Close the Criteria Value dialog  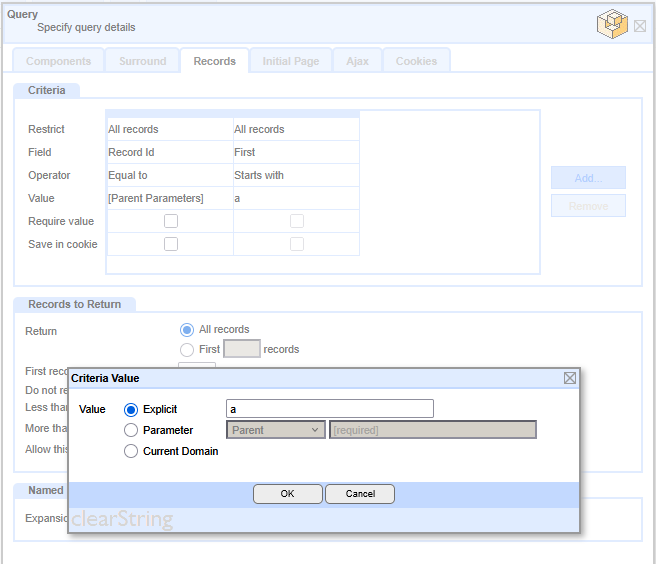click(x=569, y=378)
